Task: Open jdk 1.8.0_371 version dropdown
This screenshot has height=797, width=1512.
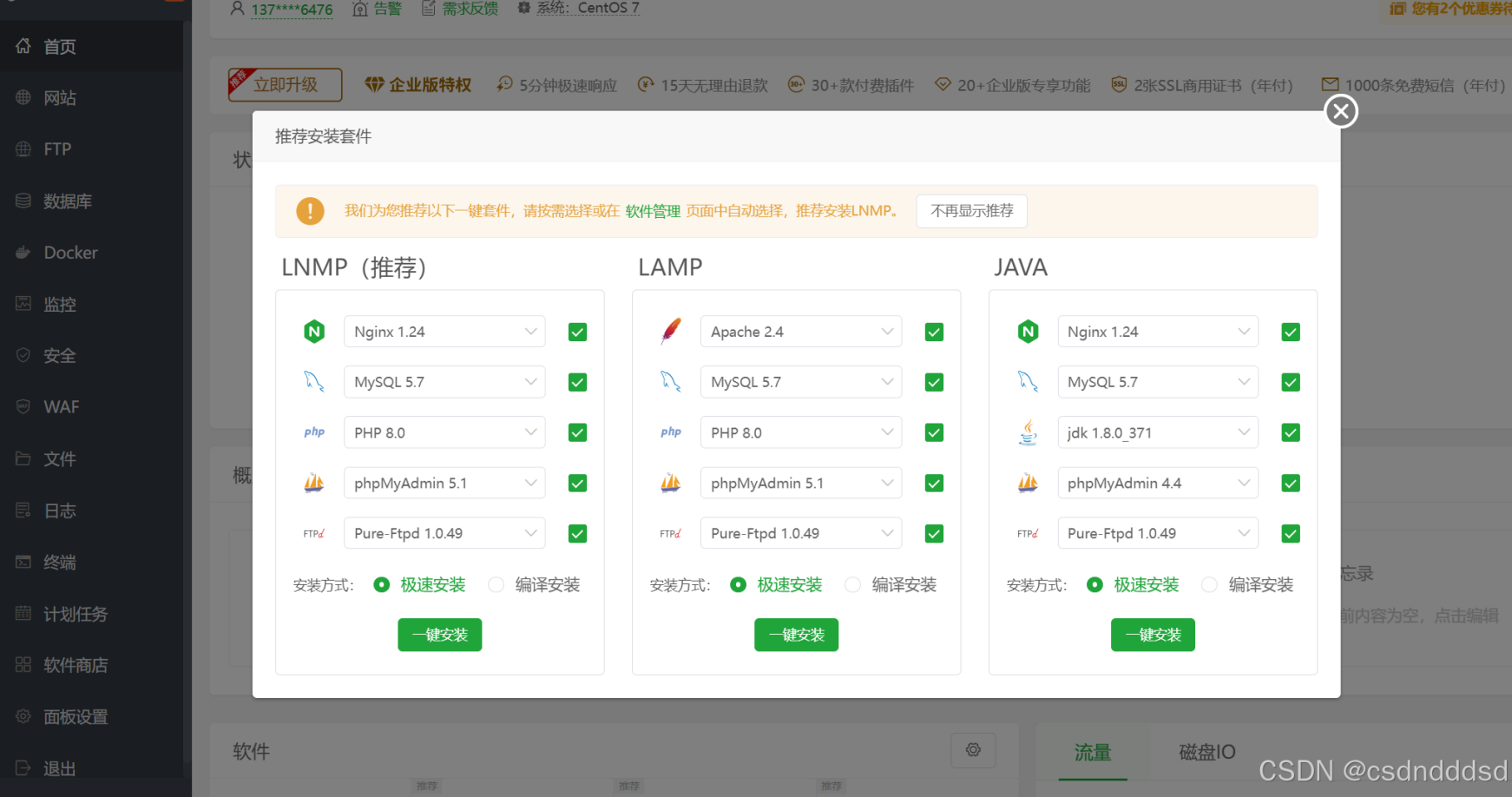Action: click(x=1158, y=432)
